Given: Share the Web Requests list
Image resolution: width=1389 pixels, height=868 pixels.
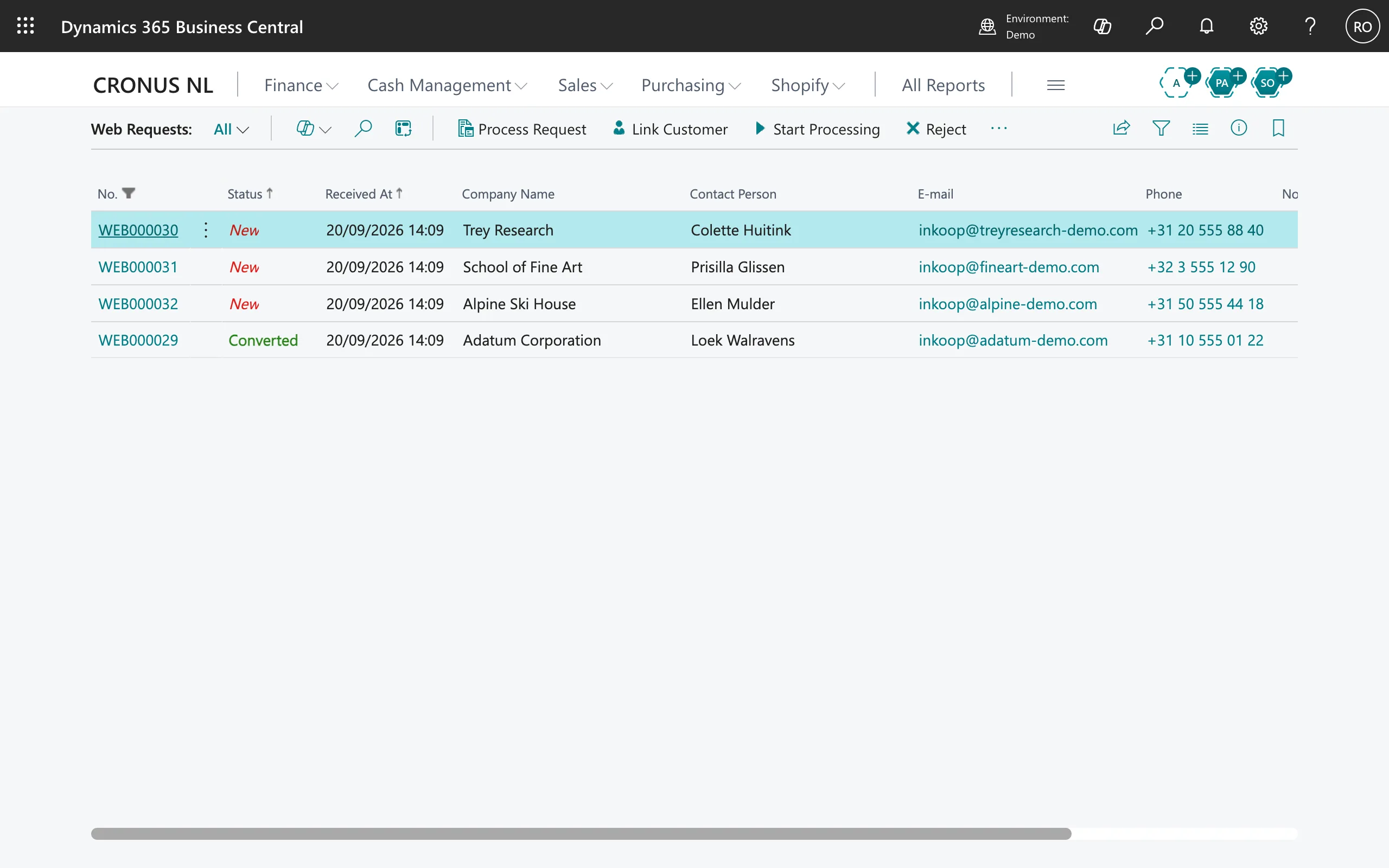Looking at the screenshot, I should pos(1122,128).
